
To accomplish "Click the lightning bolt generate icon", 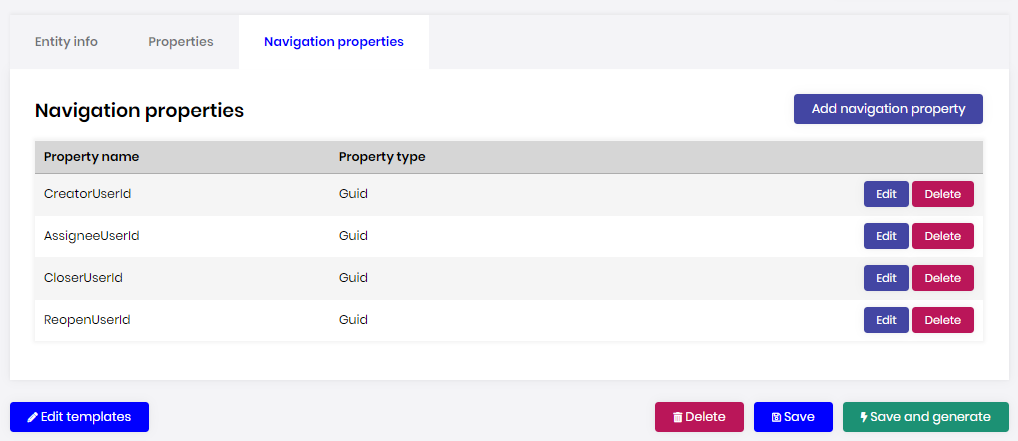I will [864, 417].
